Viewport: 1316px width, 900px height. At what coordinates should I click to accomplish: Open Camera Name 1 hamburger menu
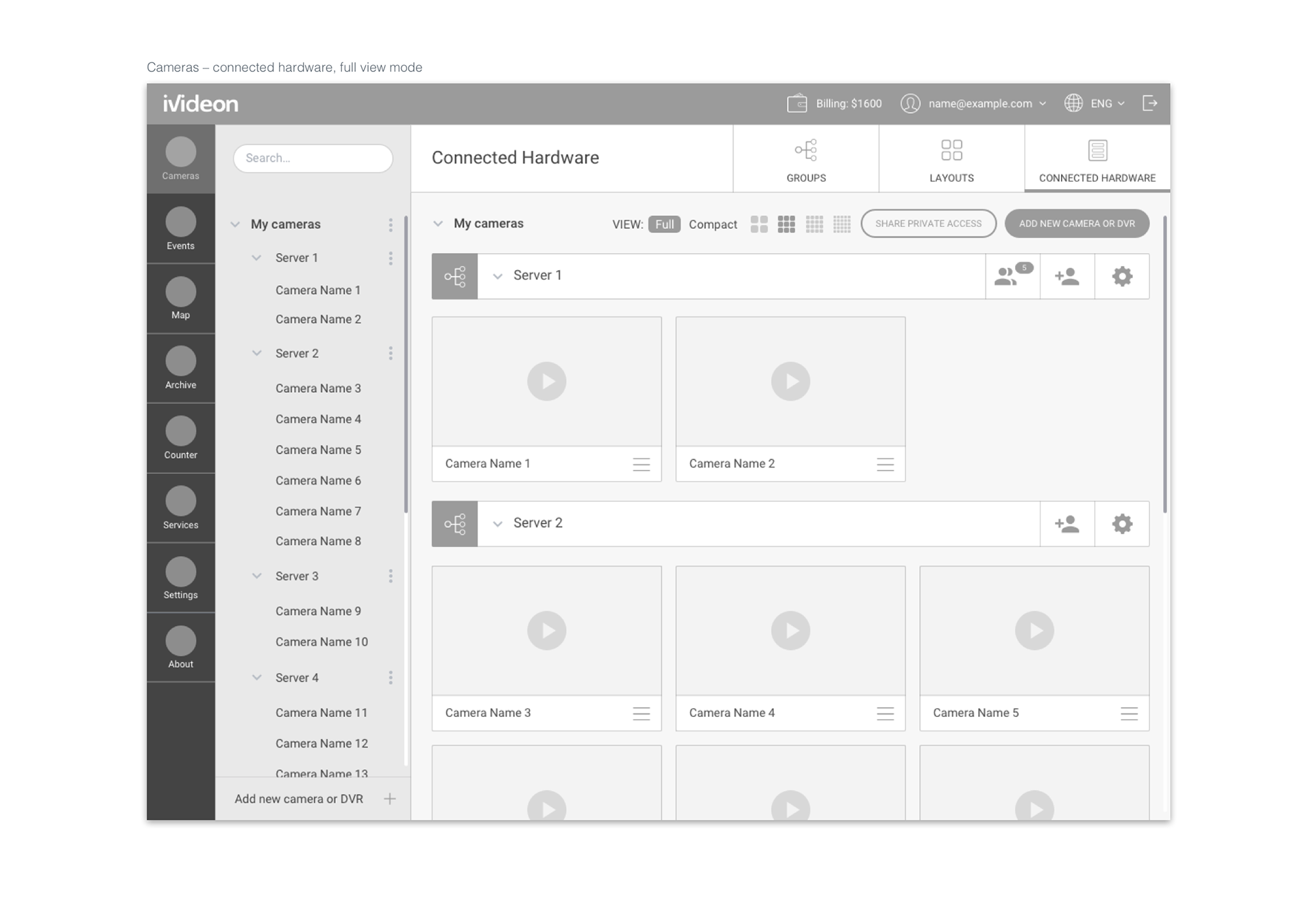(x=641, y=464)
